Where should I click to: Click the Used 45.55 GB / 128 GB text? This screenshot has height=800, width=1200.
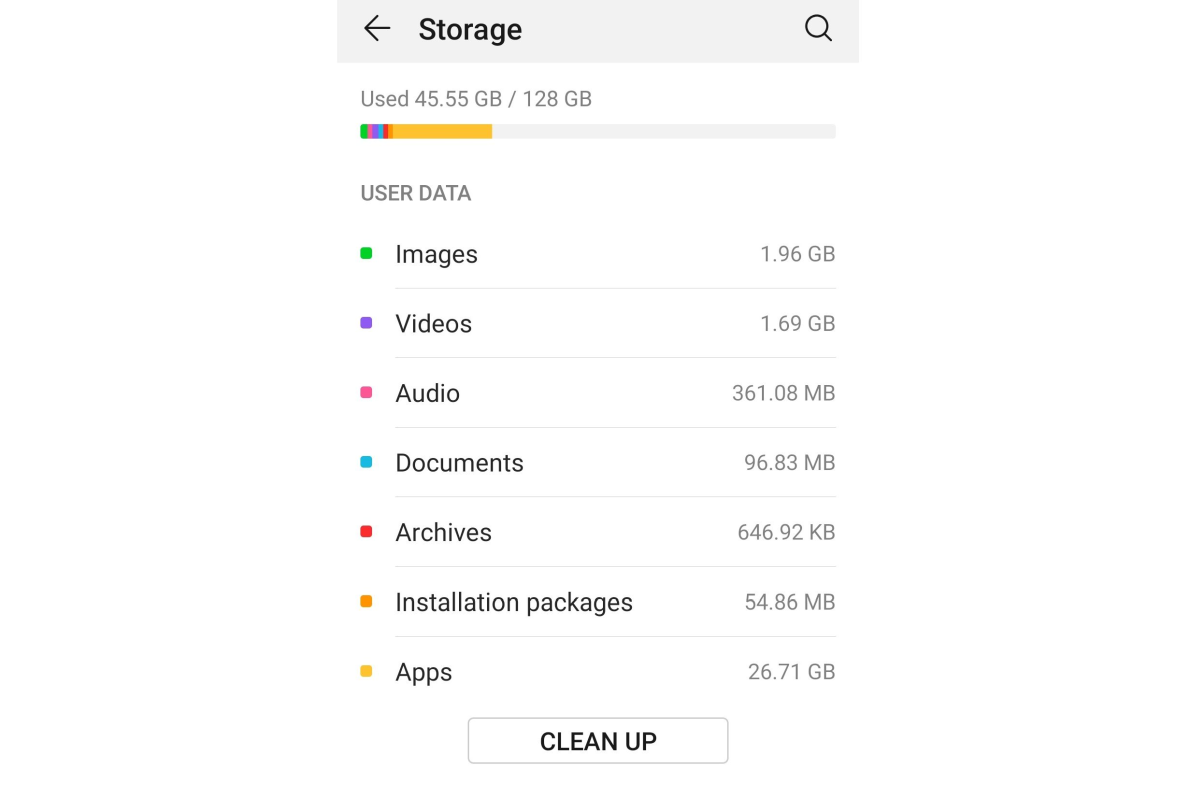(476, 99)
